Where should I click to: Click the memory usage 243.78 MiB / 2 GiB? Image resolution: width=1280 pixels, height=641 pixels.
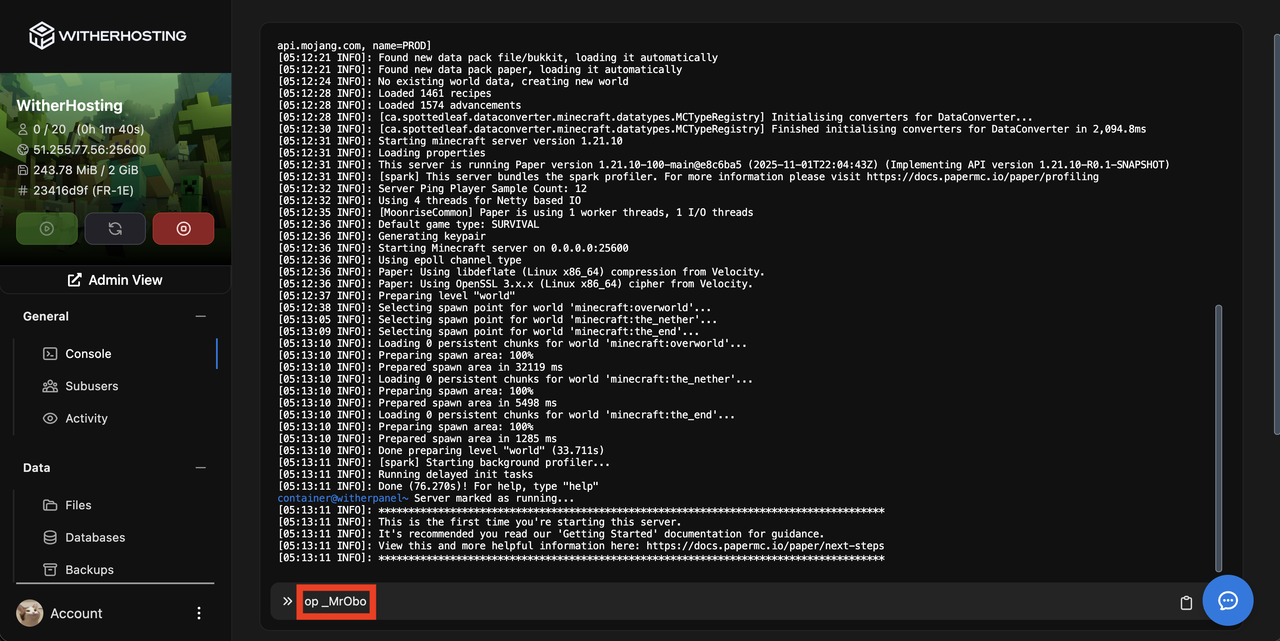click(x=85, y=170)
